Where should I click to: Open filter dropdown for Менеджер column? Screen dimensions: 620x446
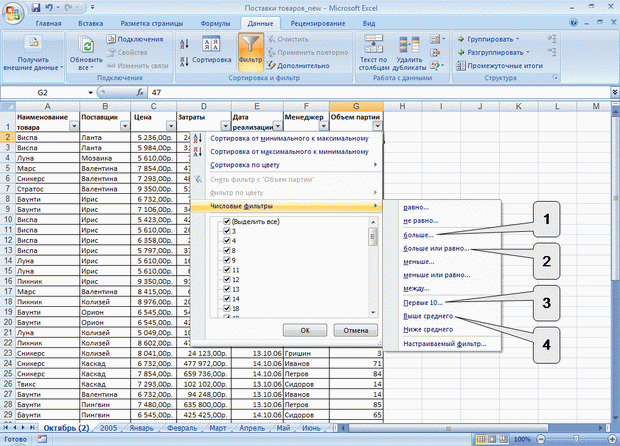[324, 126]
